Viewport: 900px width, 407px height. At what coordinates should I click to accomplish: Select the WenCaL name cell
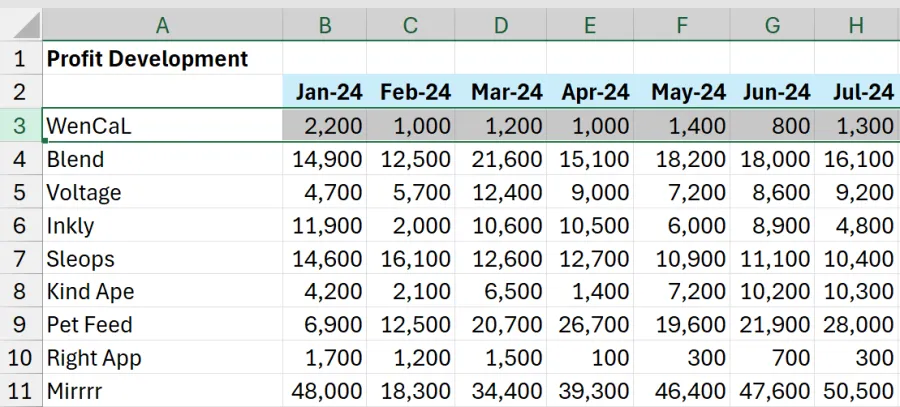click(x=162, y=125)
